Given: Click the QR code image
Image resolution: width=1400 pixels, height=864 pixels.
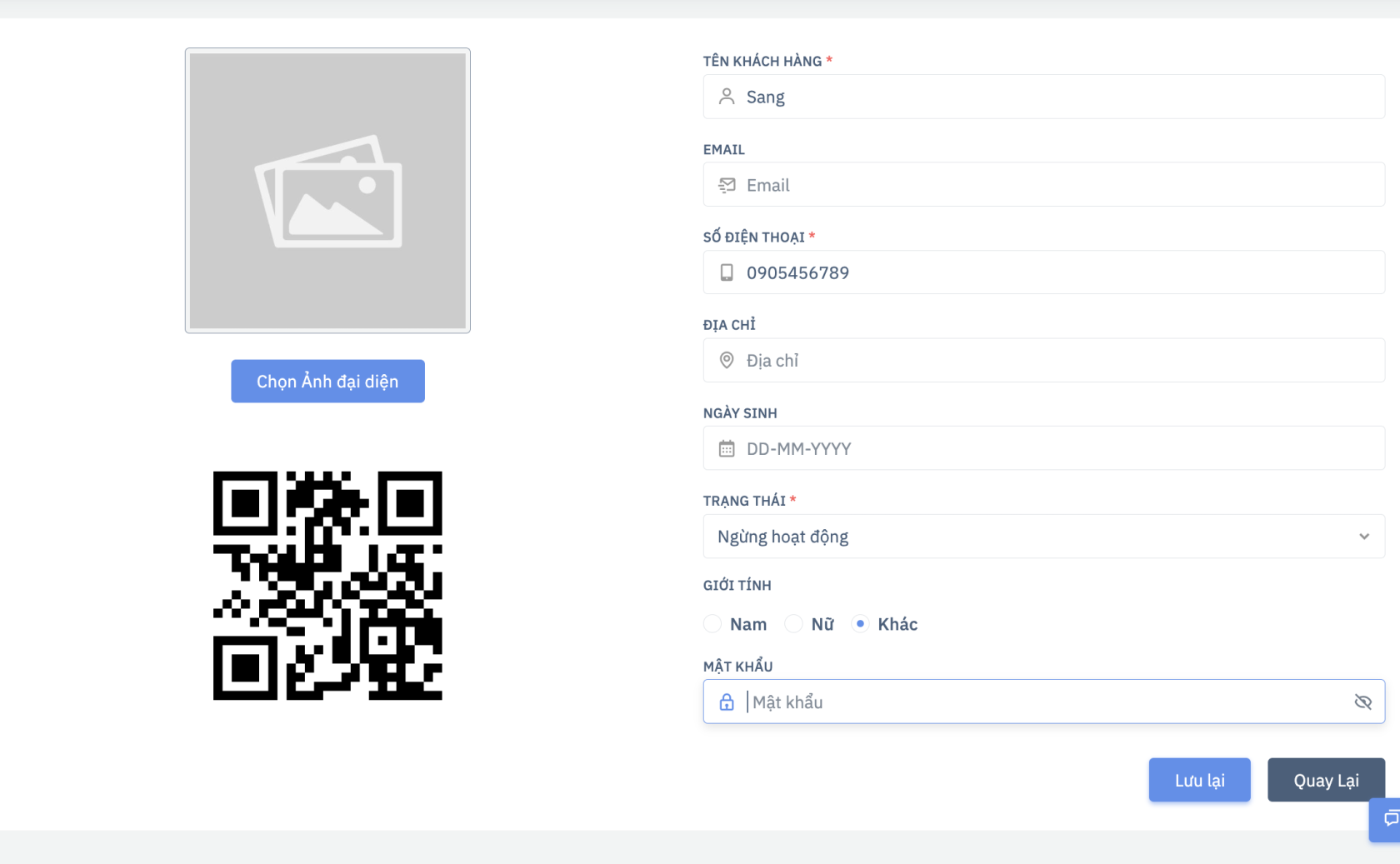Looking at the screenshot, I should pos(327,586).
